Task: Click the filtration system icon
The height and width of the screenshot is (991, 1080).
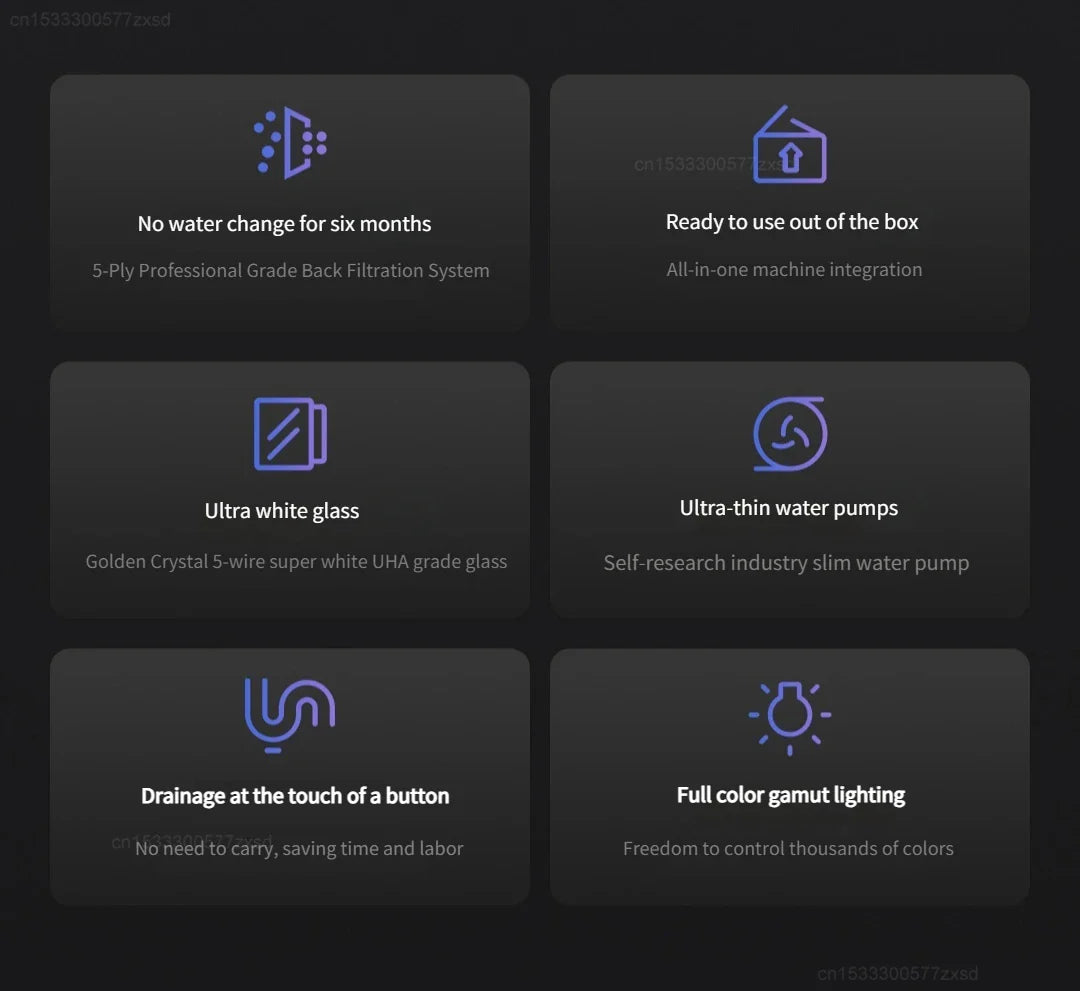Action: [290, 144]
